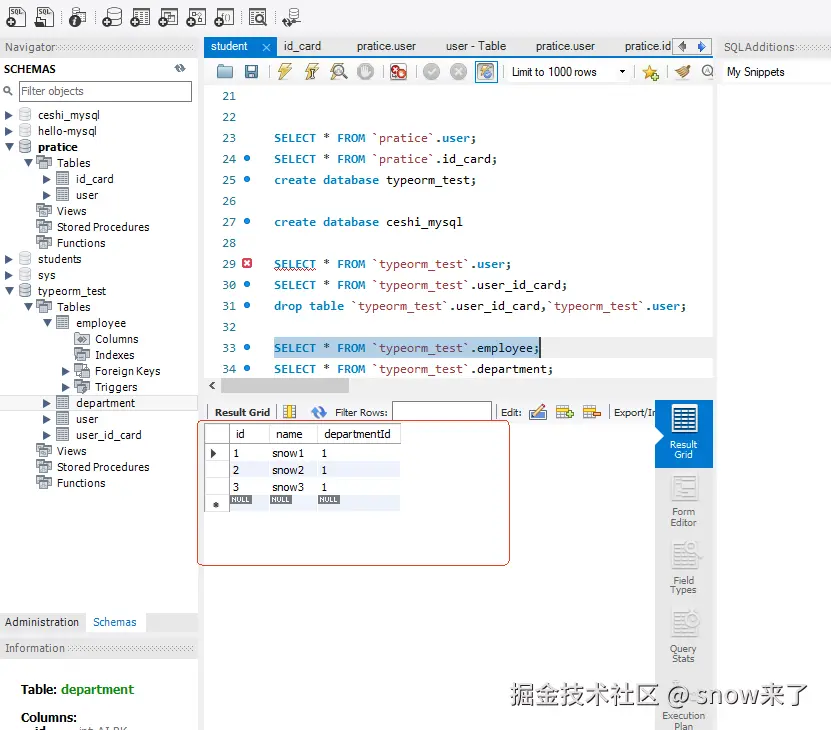Toggle auto-commit mode
The height and width of the screenshot is (730, 831).
(486, 72)
